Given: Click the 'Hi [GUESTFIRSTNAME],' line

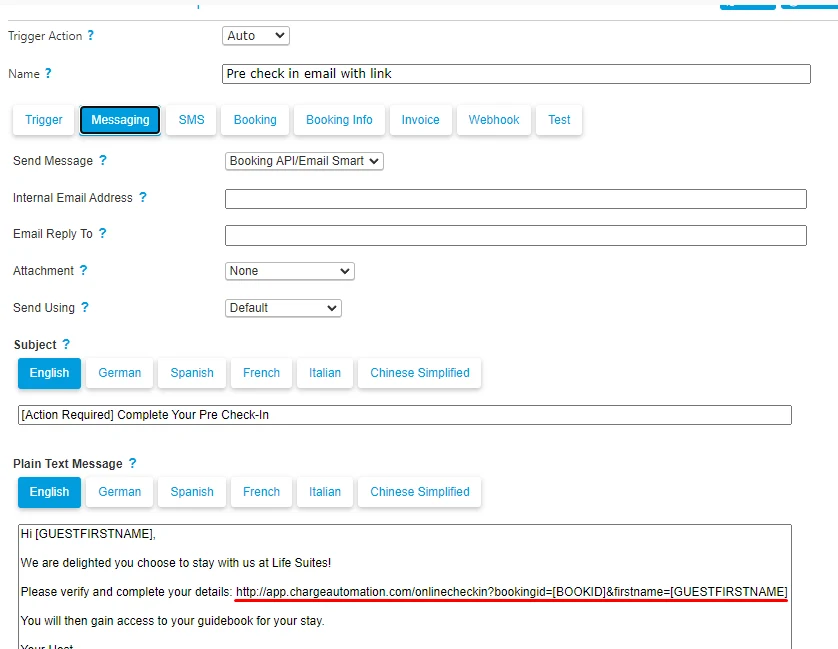Looking at the screenshot, I should 88,534.
